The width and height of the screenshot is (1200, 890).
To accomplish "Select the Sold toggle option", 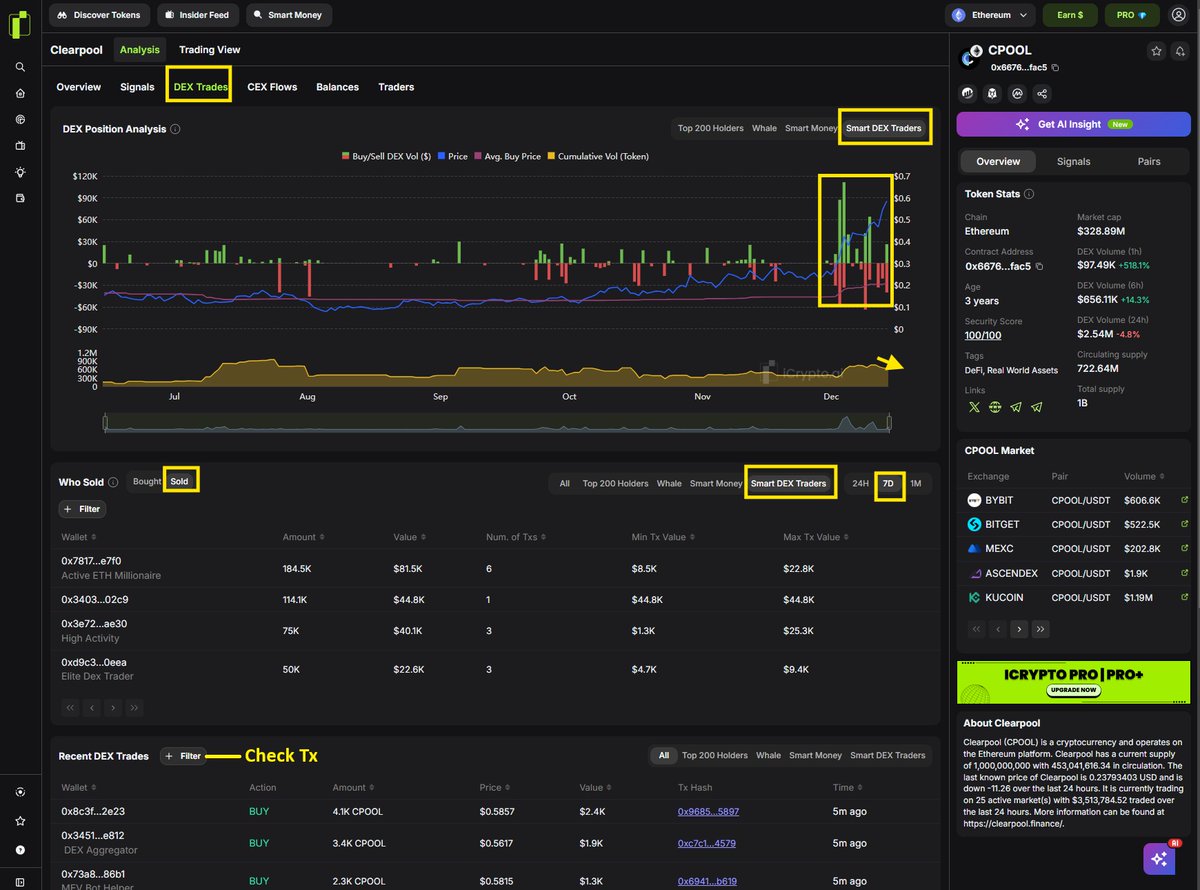I will click(179, 481).
